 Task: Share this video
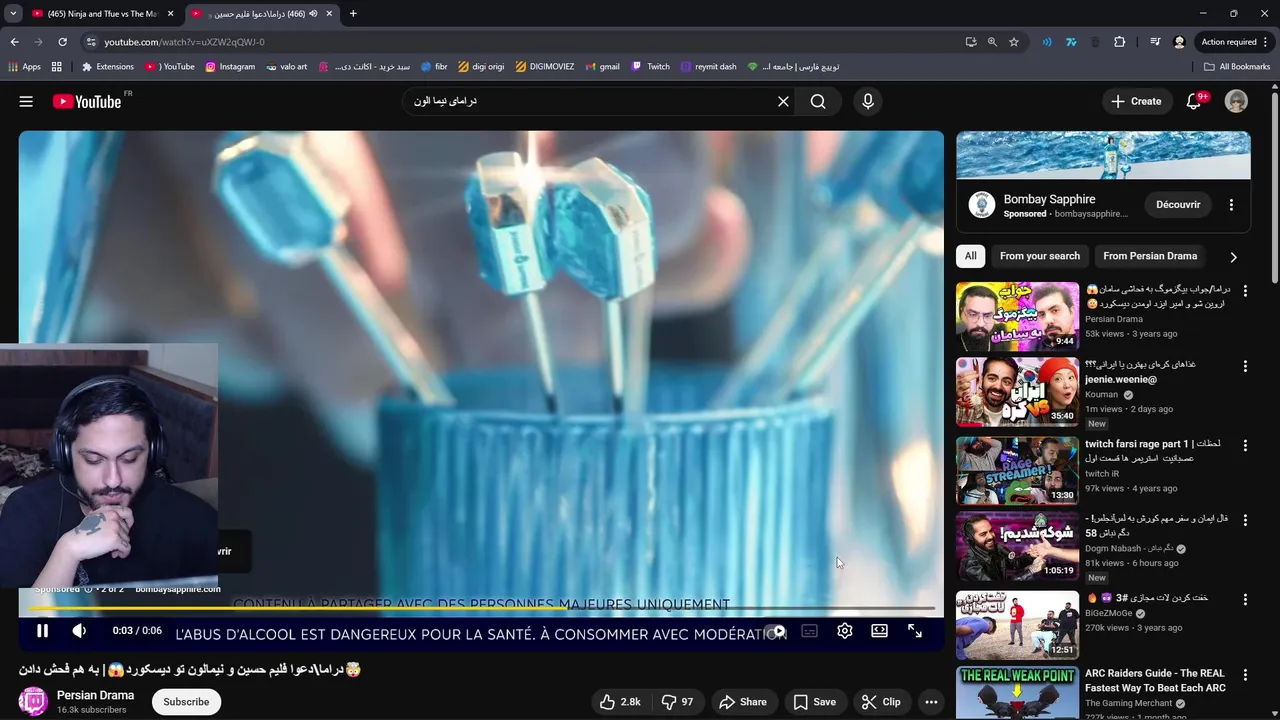pos(743,702)
